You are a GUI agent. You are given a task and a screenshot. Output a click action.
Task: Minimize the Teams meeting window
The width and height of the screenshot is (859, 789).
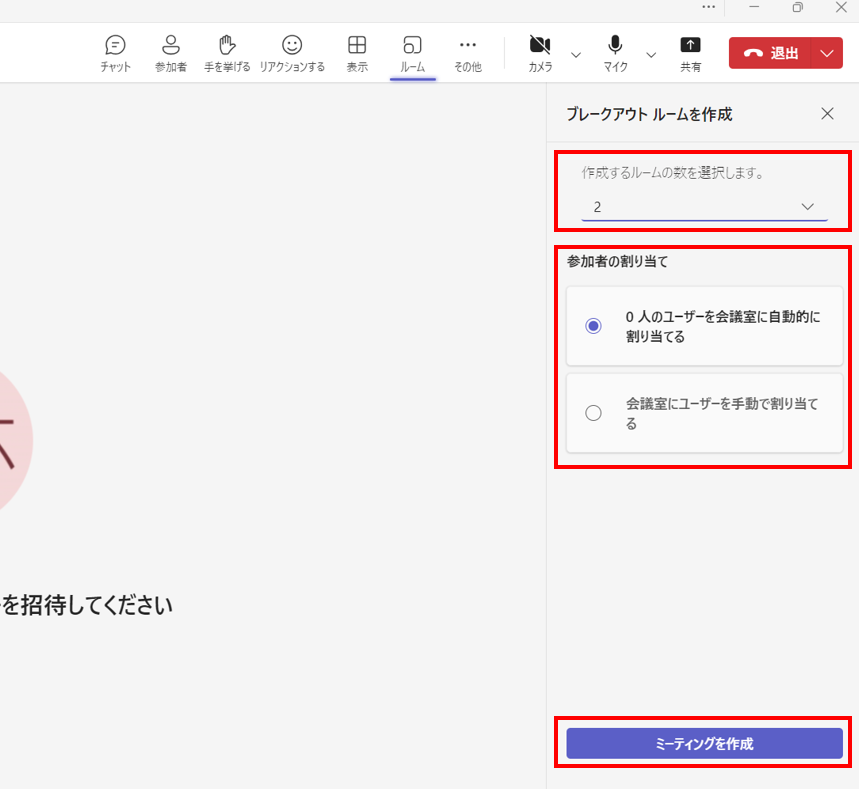point(754,7)
